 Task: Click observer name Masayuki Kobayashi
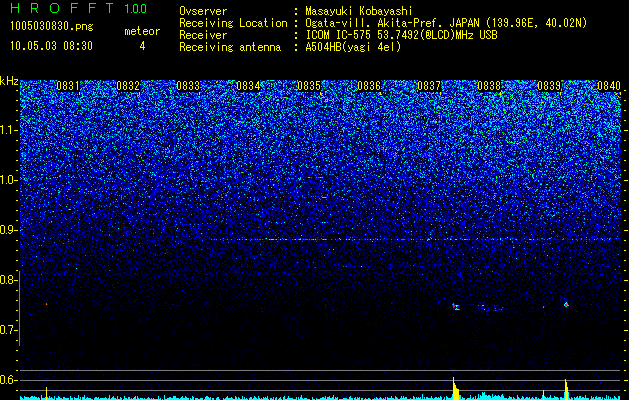coord(359,12)
